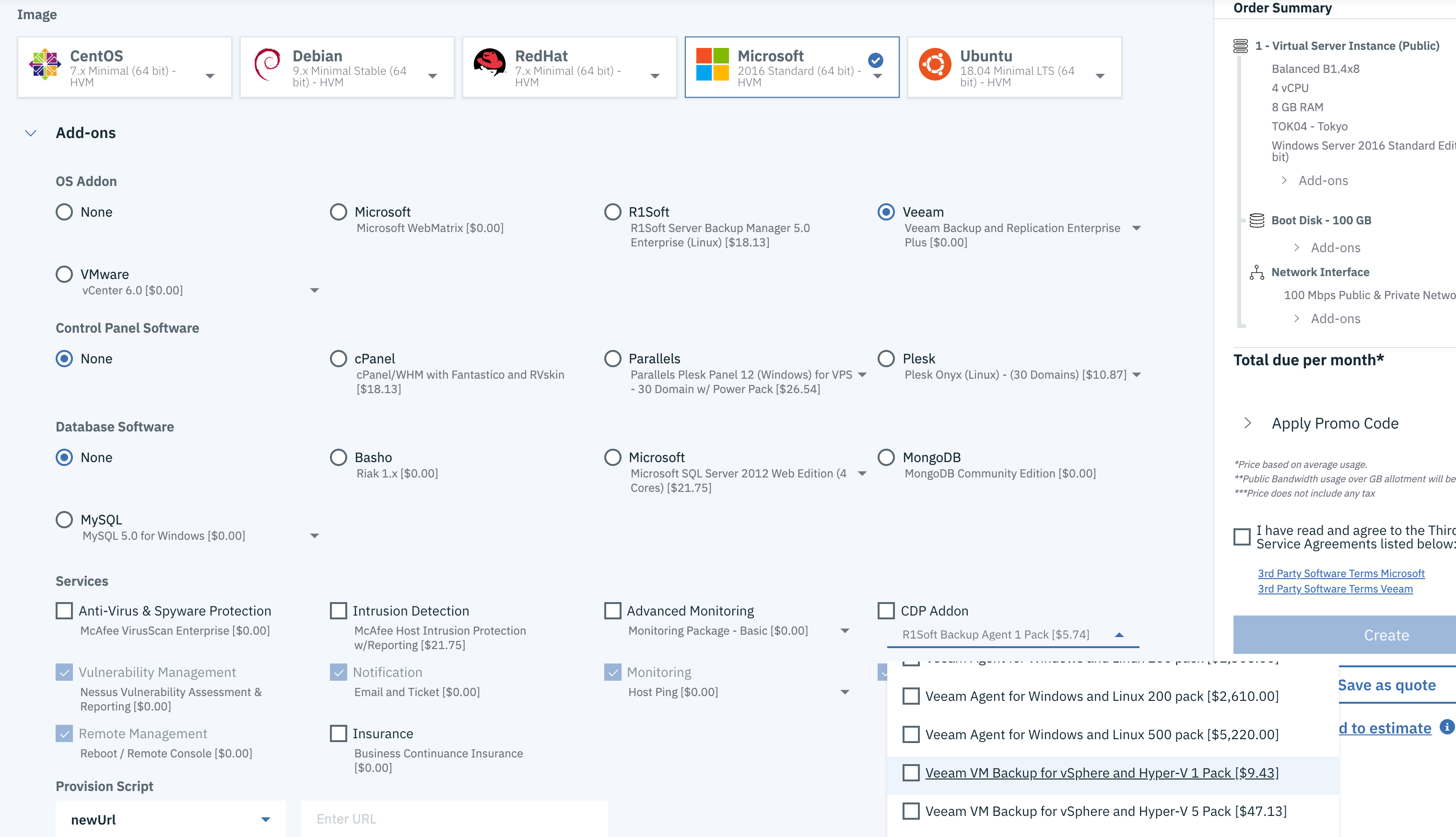Image resolution: width=1456 pixels, height=837 pixels.
Task: Select the Ubuntu image logo
Action: [x=934, y=65]
